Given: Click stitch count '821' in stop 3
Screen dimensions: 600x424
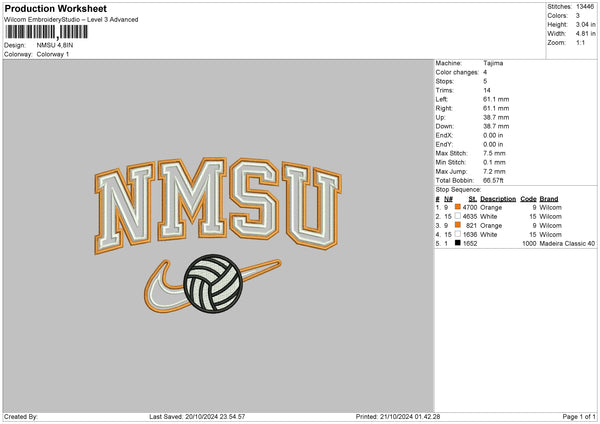Looking at the screenshot, I should point(471,225).
